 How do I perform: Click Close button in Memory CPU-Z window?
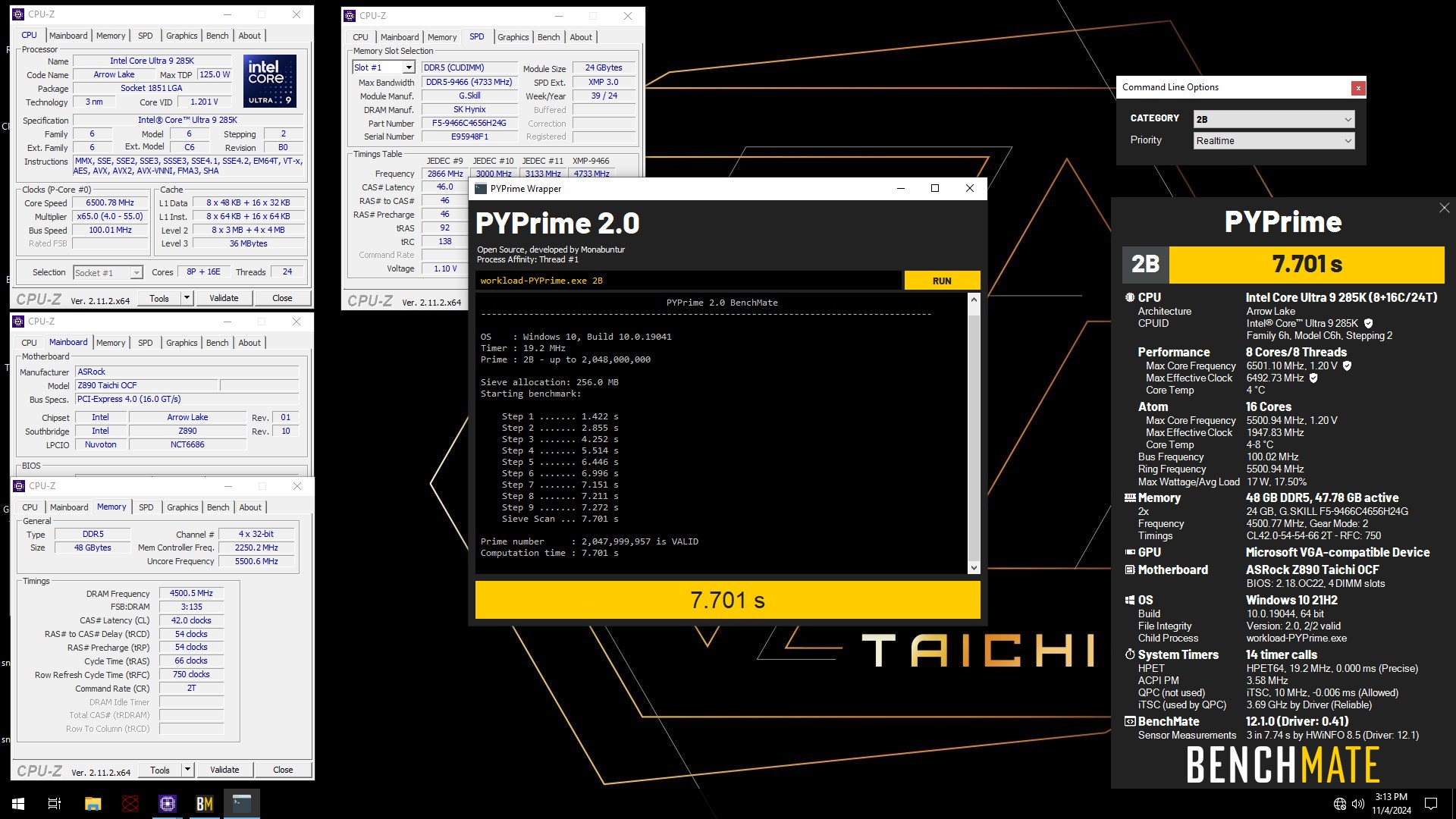click(x=283, y=770)
